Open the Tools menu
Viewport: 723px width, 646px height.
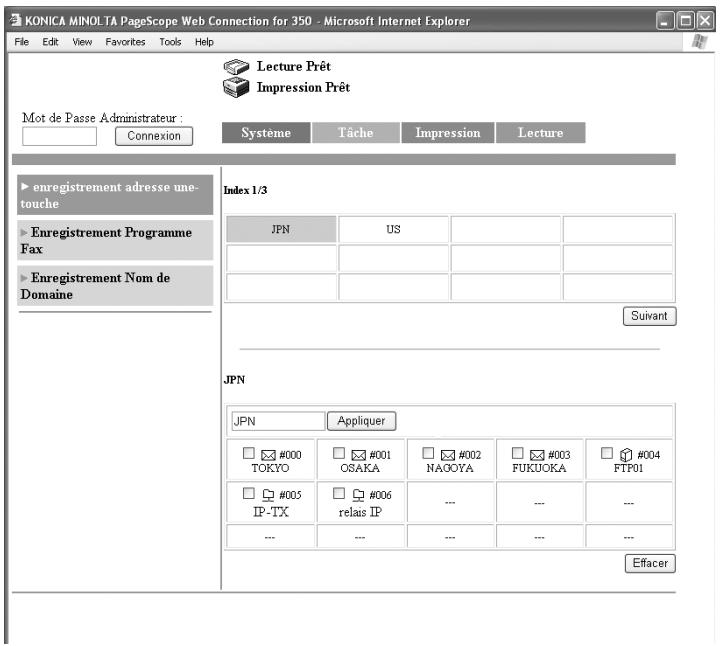click(x=170, y=42)
